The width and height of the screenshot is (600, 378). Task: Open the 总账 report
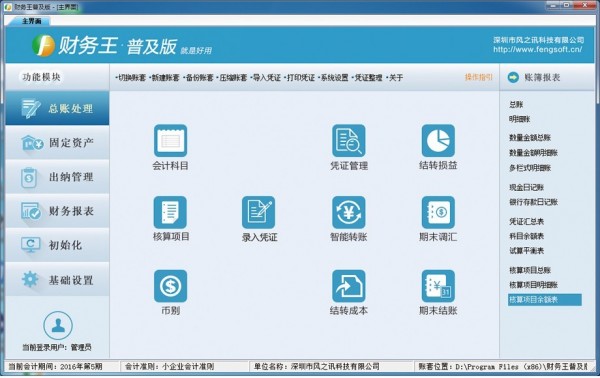pyautogui.click(x=516, y=104)
